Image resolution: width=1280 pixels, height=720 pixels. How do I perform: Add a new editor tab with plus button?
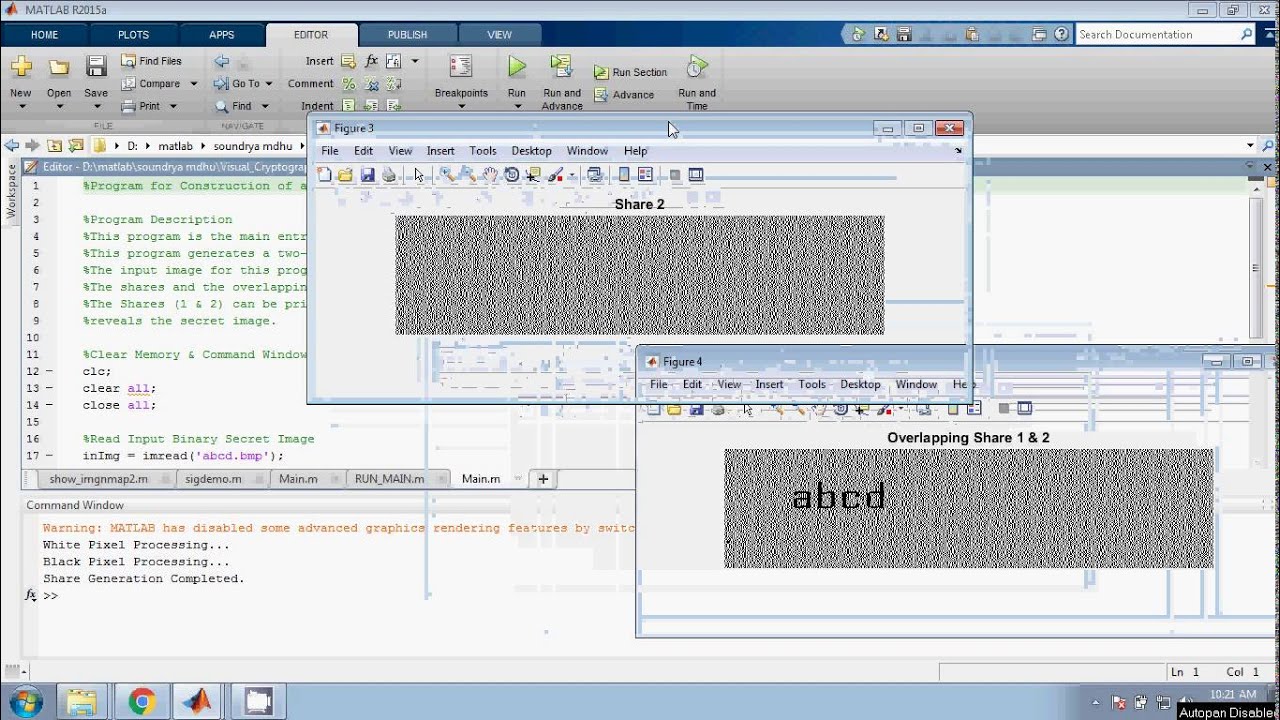pyautogui.click(x=543, y=479)
